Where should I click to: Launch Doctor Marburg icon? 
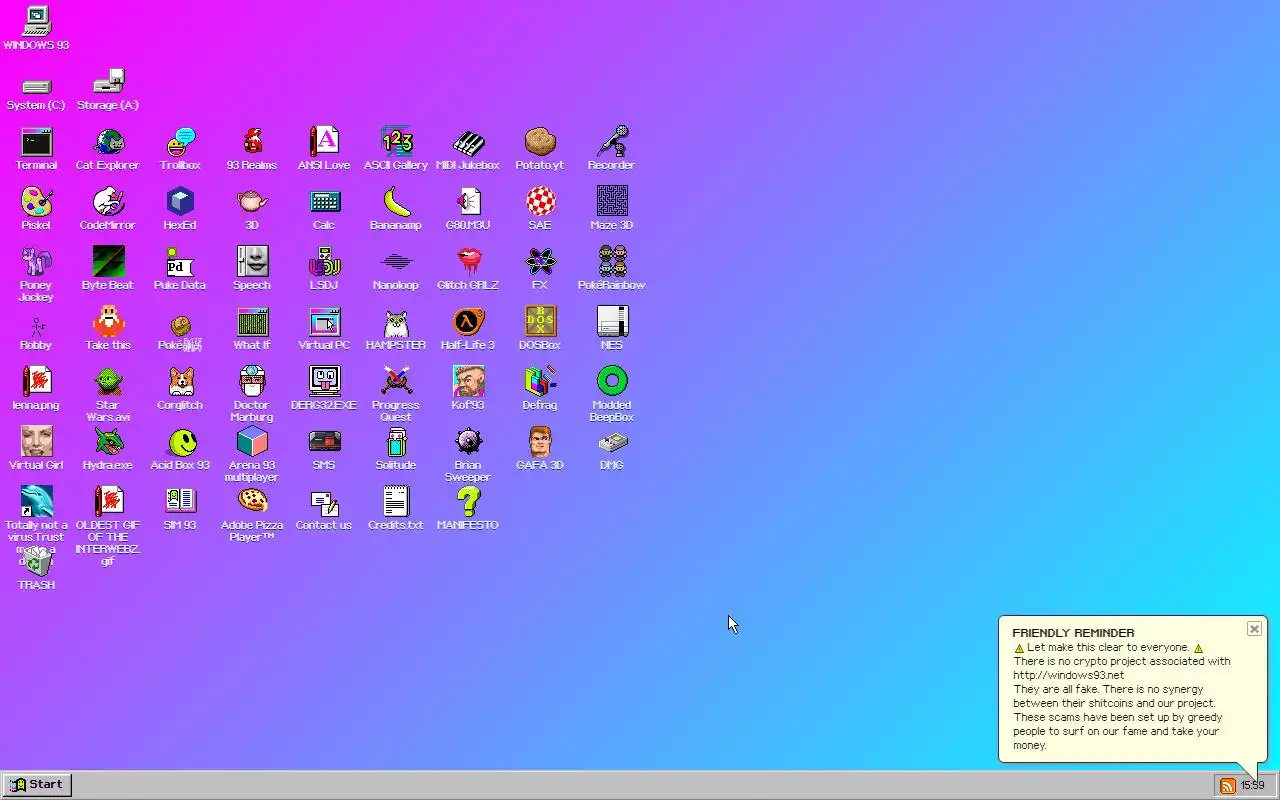click(x=252, y=382)
